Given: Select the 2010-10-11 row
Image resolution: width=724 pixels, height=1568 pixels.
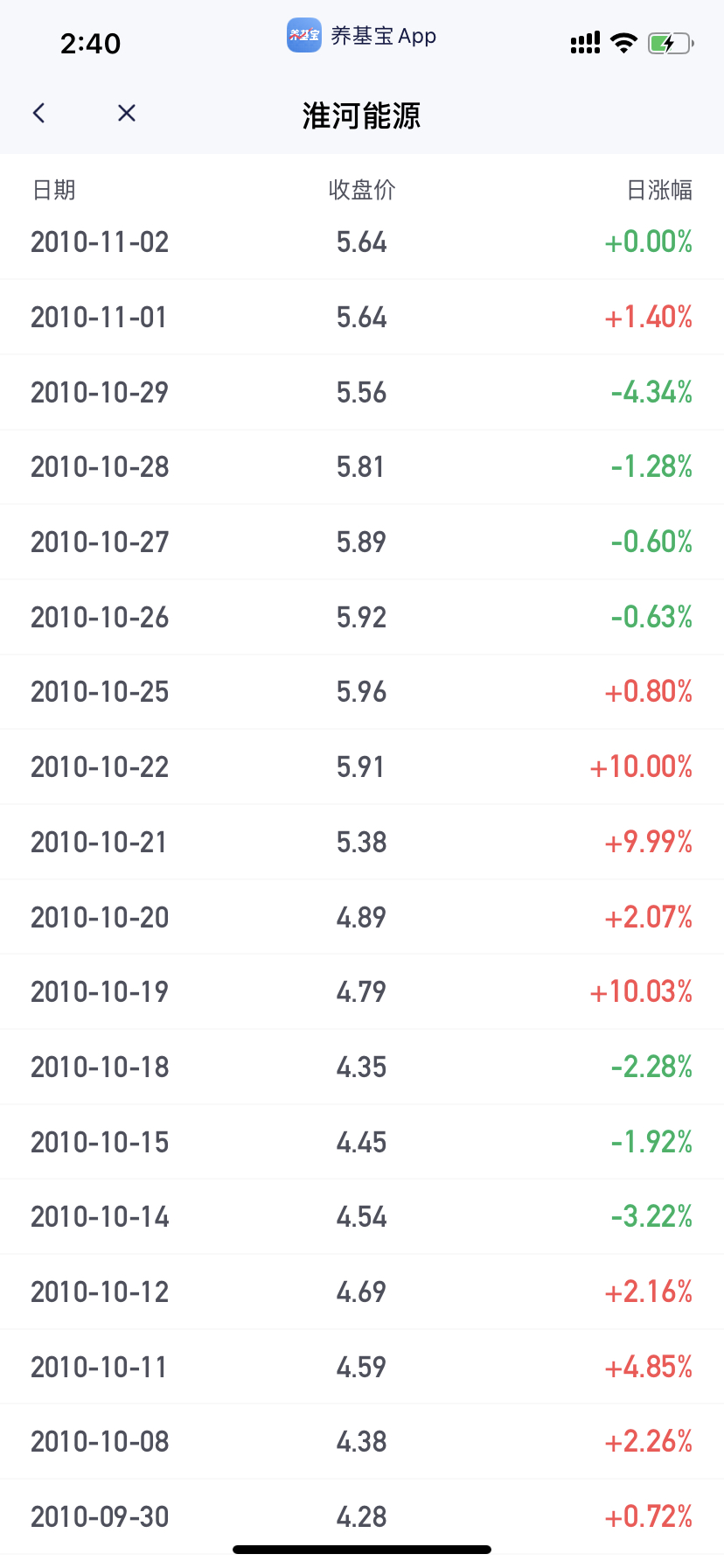Looking at the screenshot, I should click(362, 1367).
